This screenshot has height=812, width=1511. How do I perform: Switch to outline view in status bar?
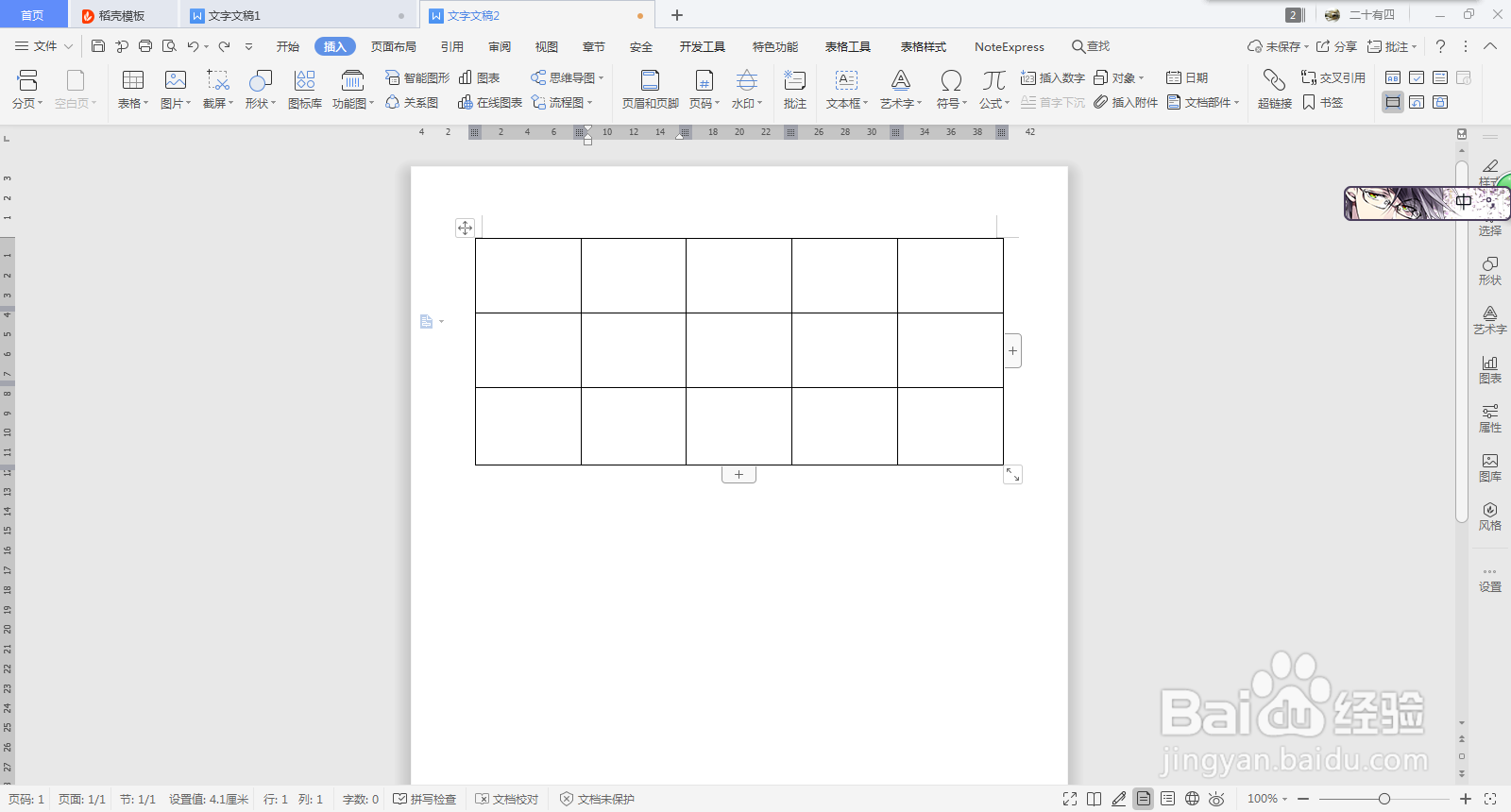pyautogui.click(x=1168, y=799)
